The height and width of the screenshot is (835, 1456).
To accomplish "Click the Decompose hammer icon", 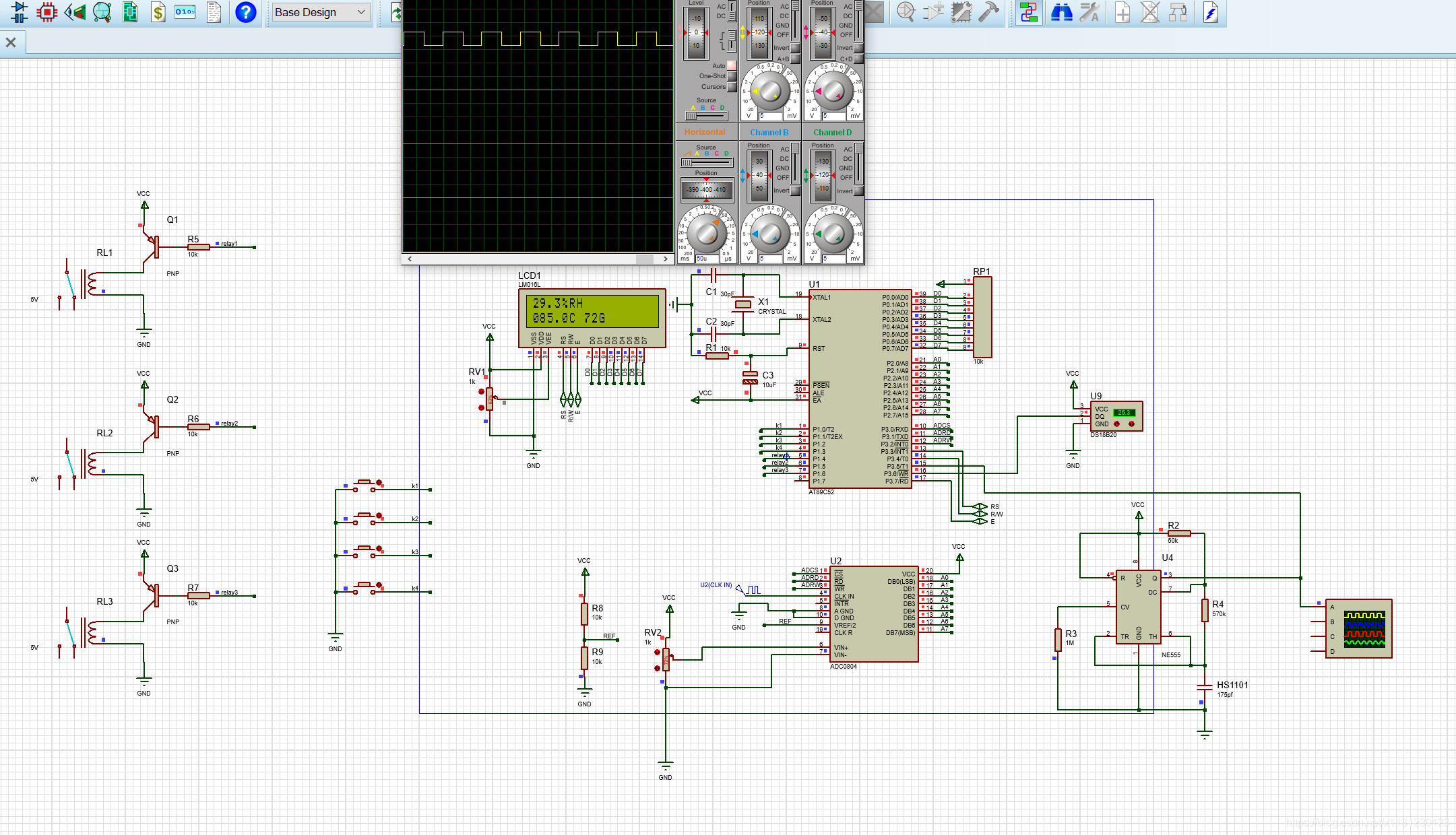I will pos(989,12).
